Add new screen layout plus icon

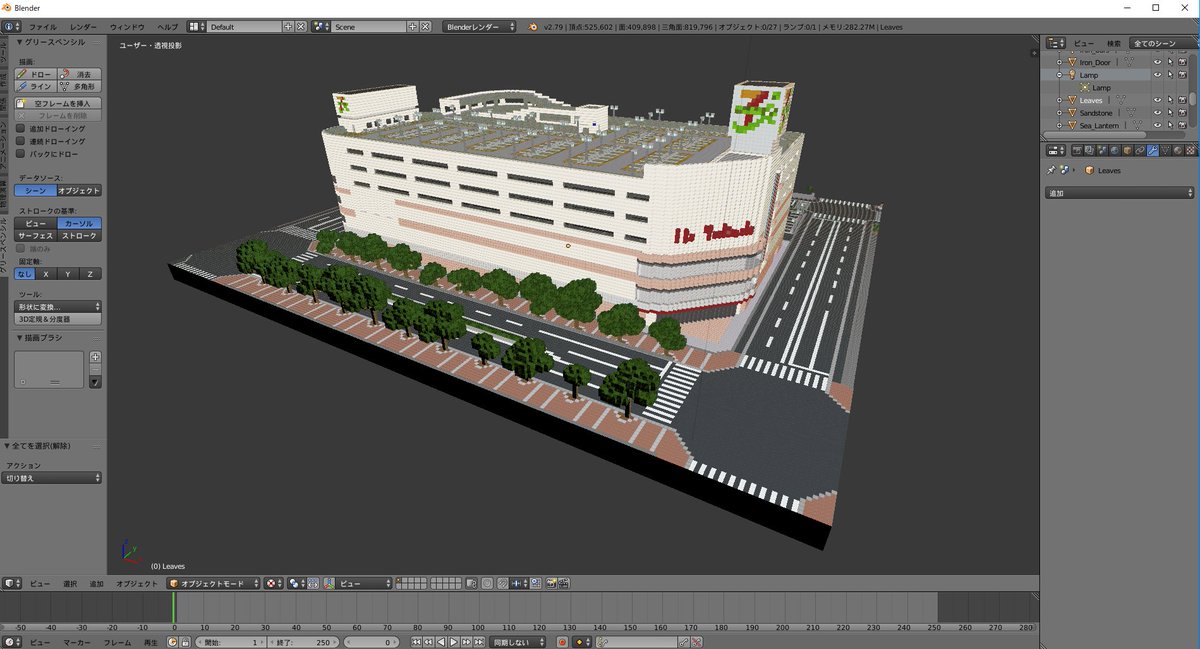(x=288, y=27)
